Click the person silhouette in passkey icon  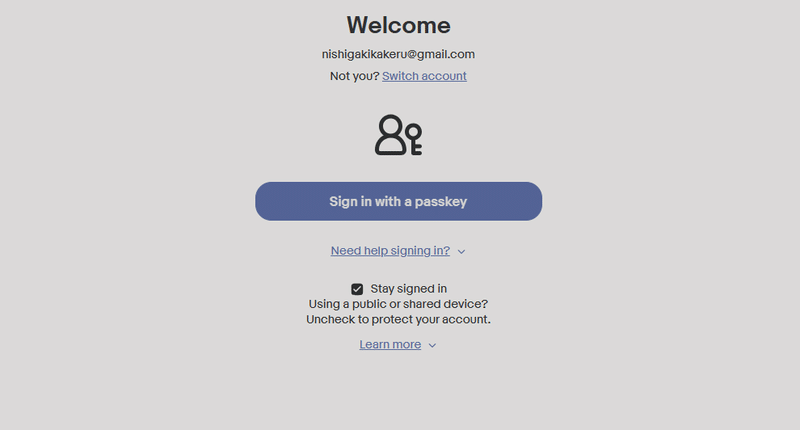point(391,135)
